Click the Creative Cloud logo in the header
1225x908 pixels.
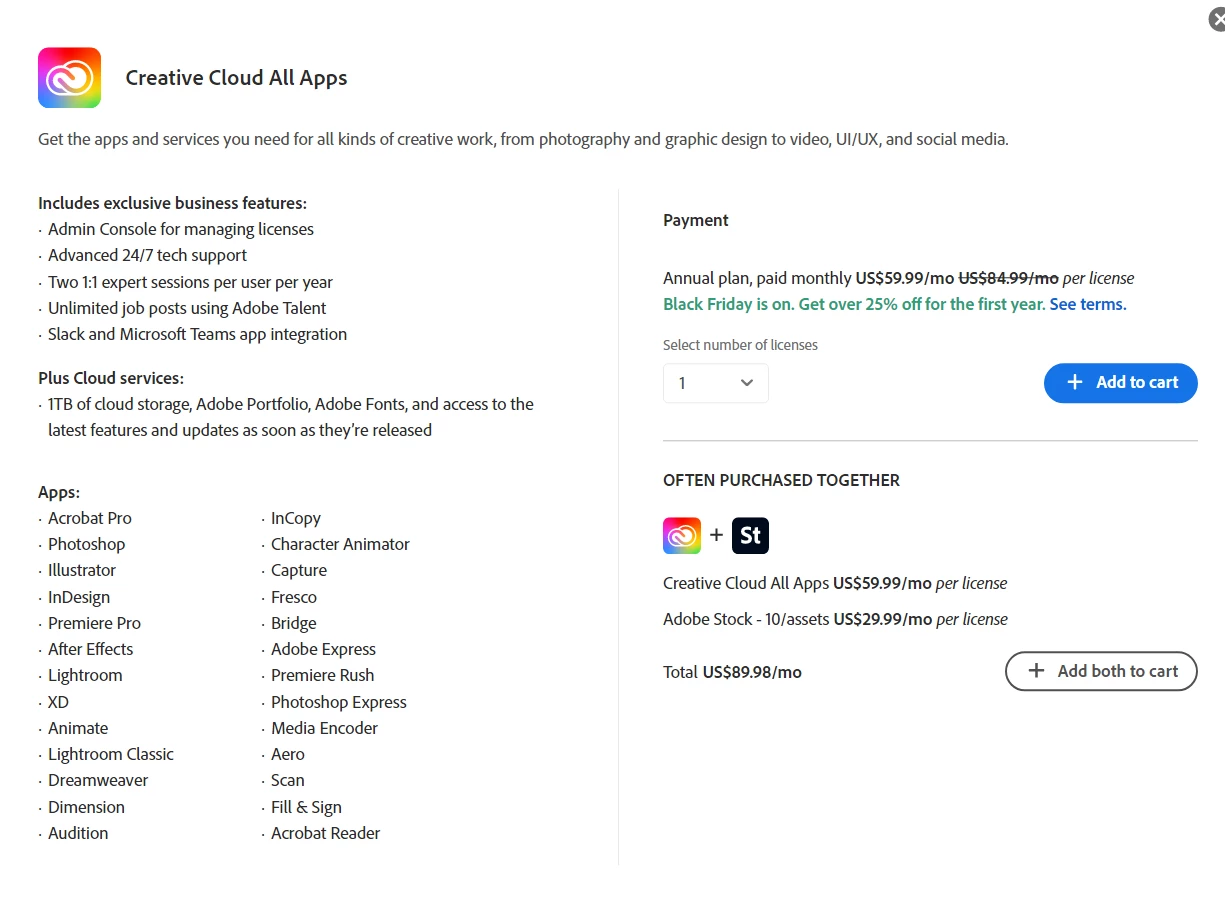(x=69, y=78)
